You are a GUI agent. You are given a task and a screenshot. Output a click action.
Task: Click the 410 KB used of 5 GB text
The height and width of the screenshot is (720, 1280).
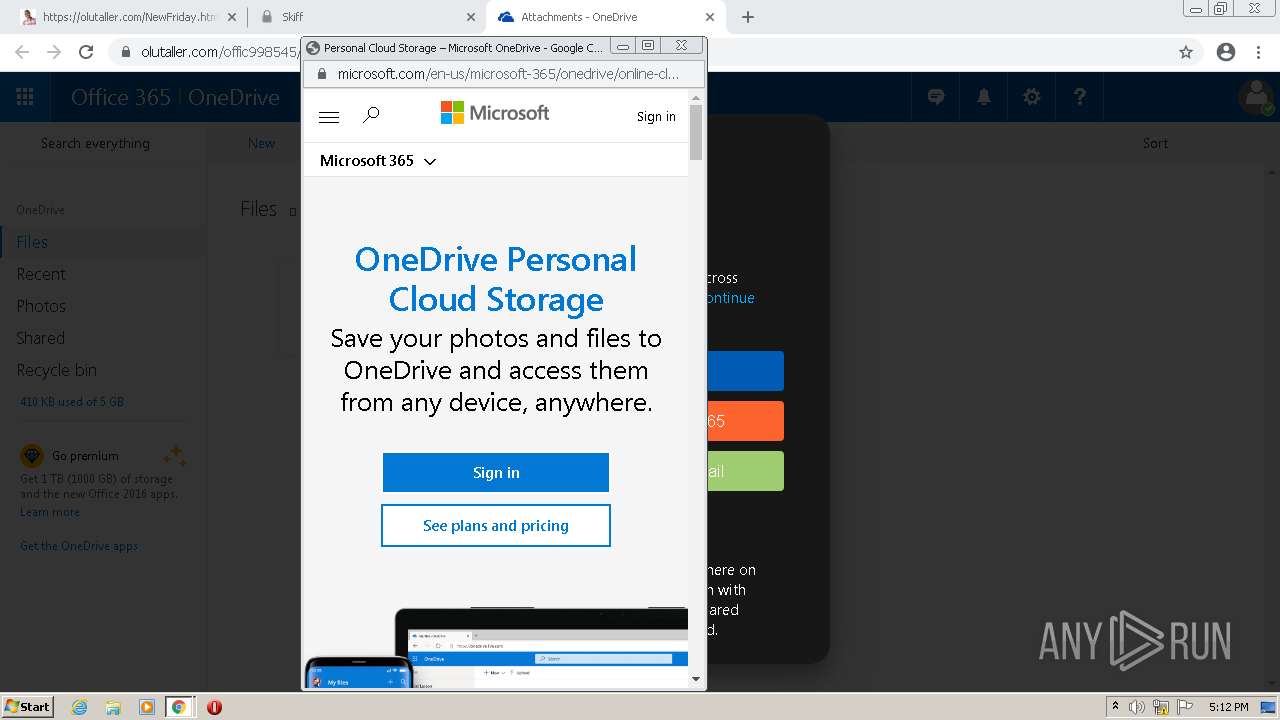tap(72, 402)
